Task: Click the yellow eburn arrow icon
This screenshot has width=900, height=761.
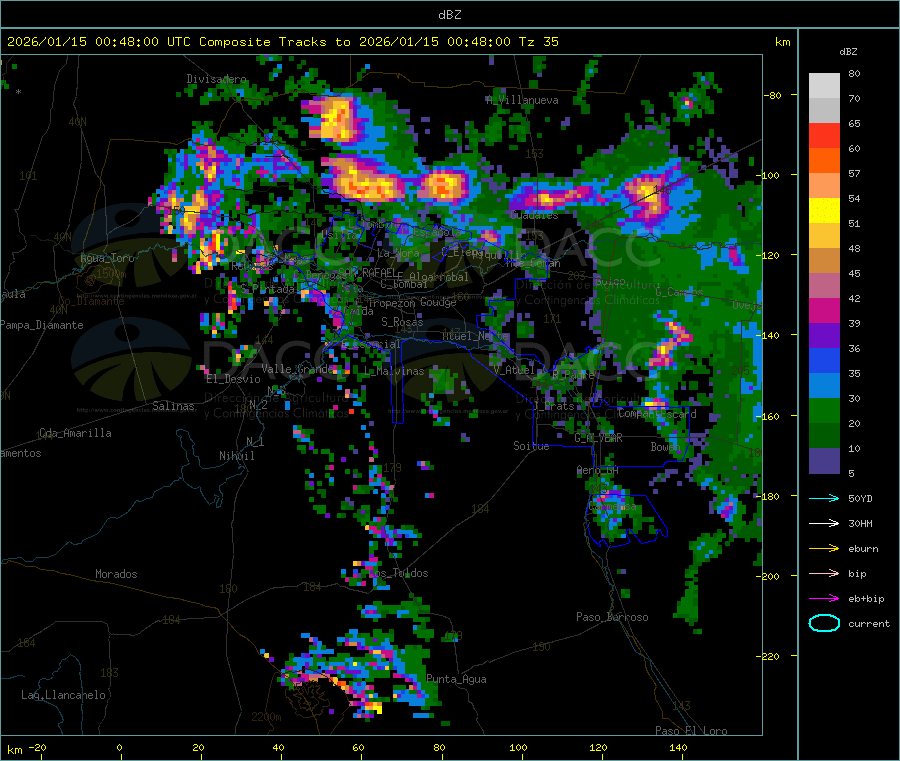Action: coord(824,549)
